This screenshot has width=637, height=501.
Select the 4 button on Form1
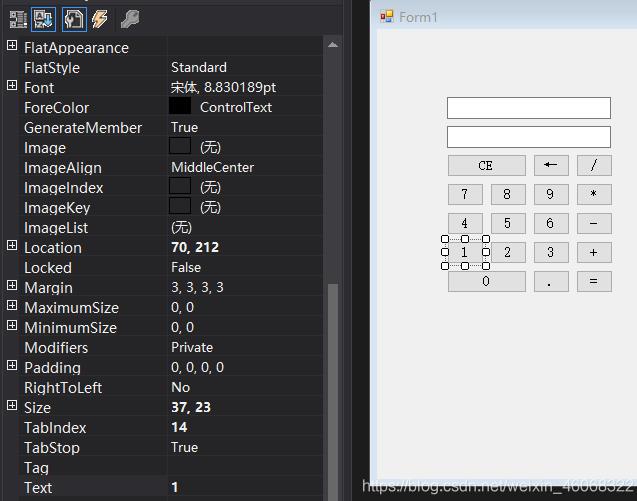(465, 223)
